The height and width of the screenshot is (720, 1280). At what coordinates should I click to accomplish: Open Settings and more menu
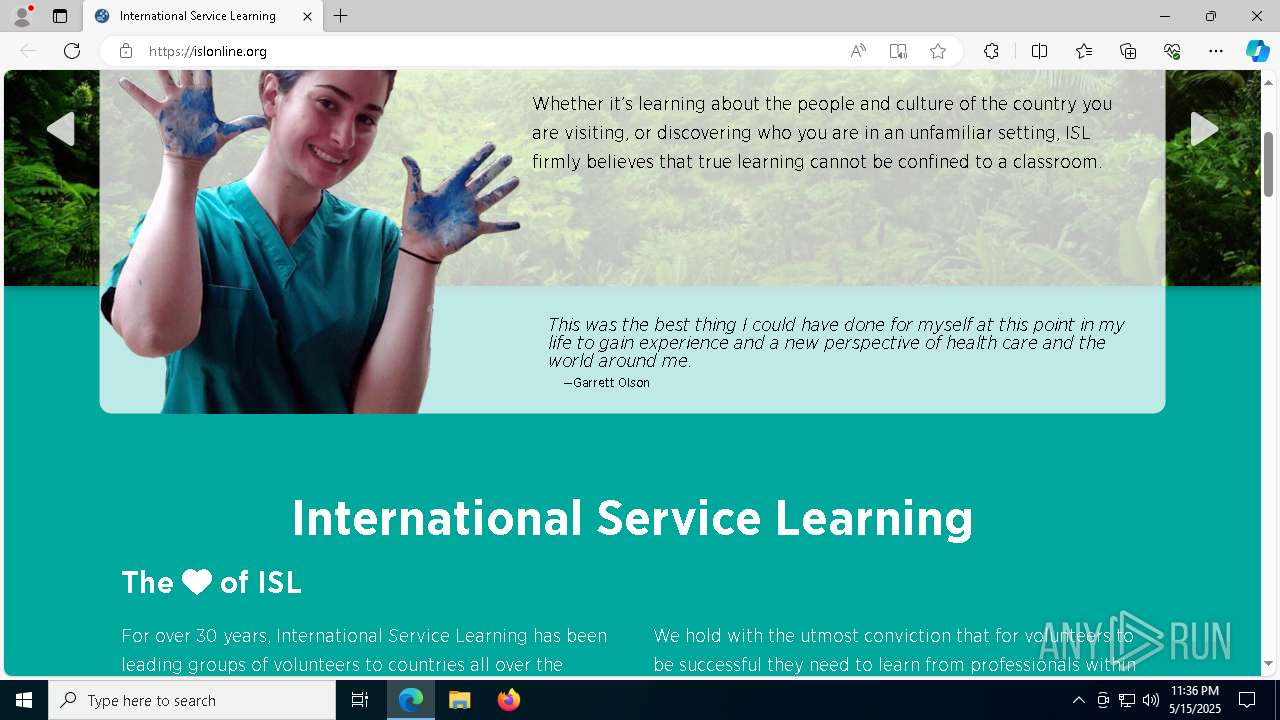(x=1216, y=51)
